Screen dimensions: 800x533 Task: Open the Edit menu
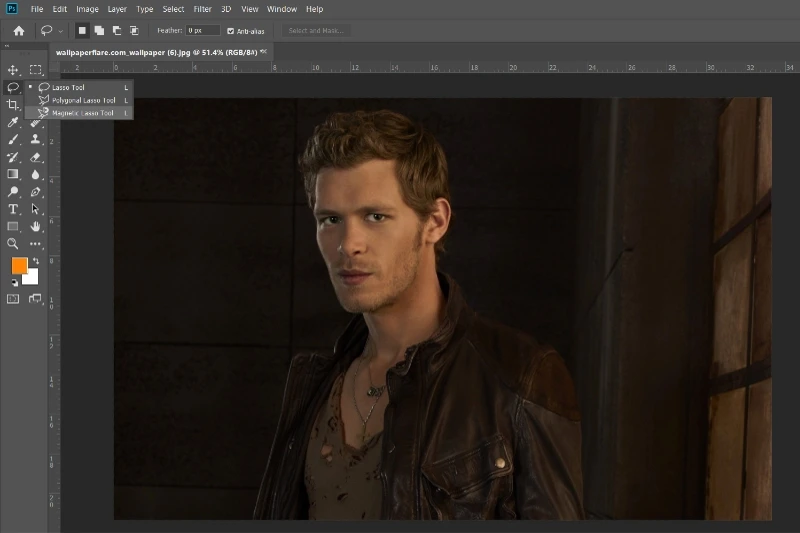pos(60,9)
